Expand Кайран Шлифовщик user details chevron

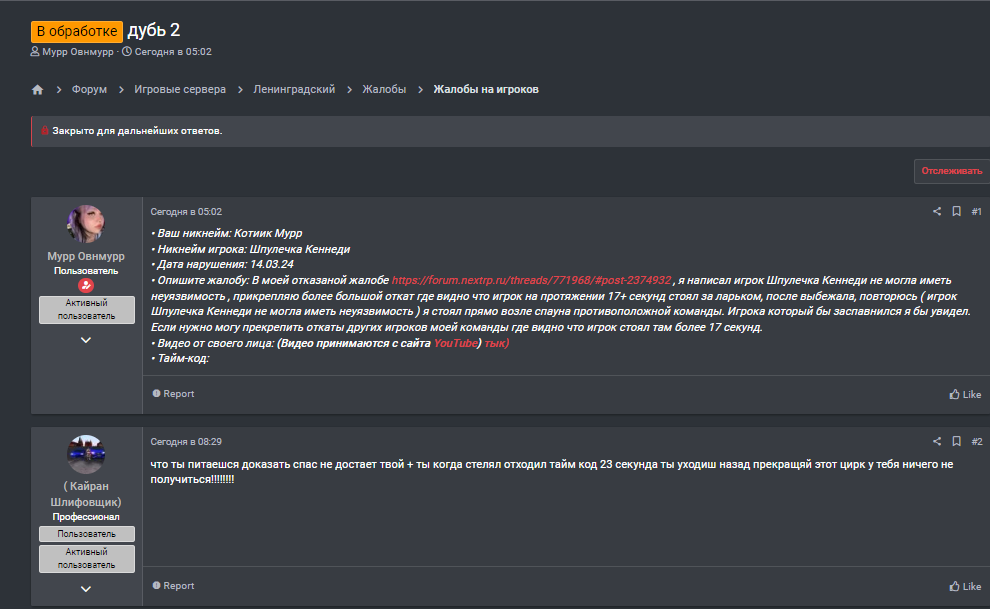(x=86, y=589)
